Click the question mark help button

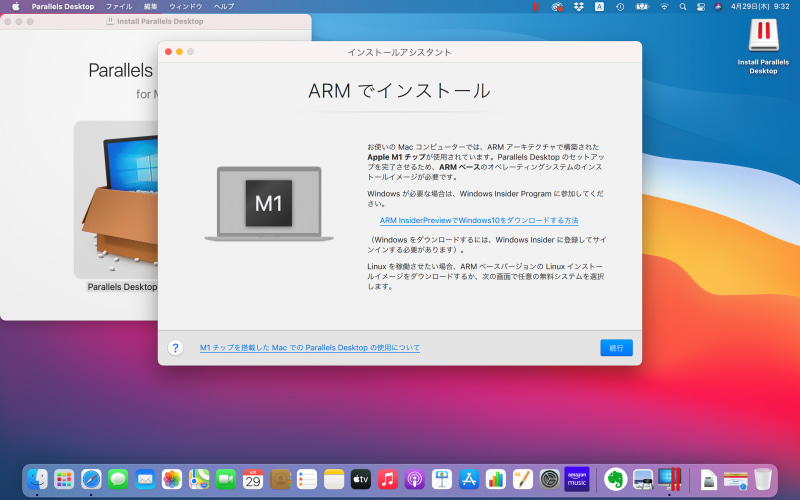(x=175, y=347)
